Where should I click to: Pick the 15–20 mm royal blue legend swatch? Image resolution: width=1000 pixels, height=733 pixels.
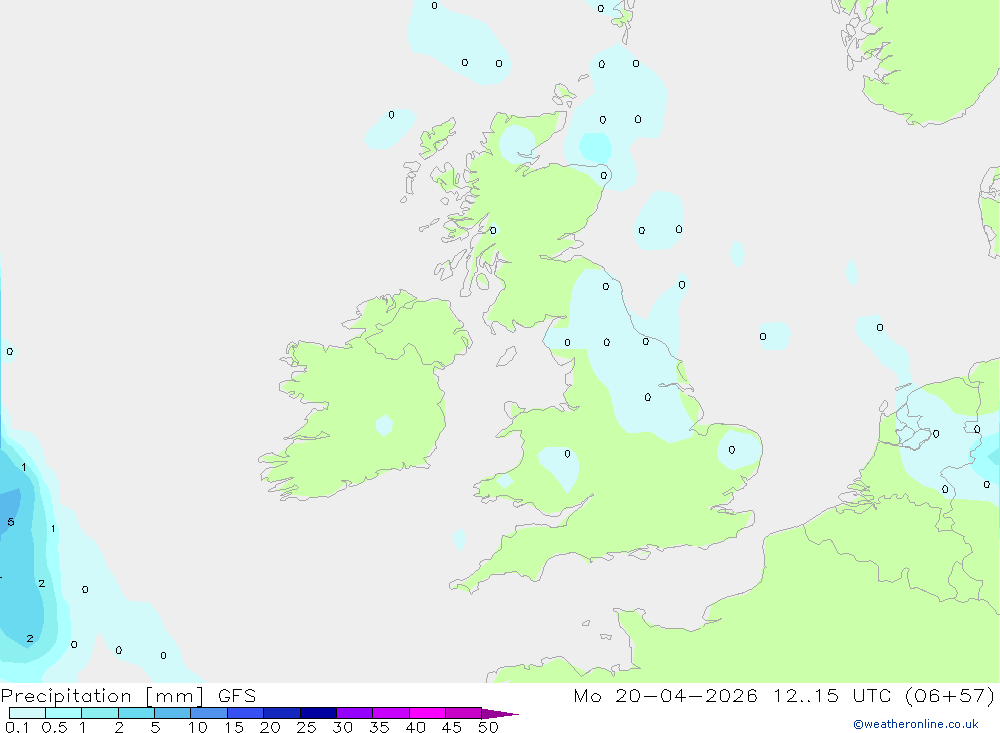[x=246, y=713]
